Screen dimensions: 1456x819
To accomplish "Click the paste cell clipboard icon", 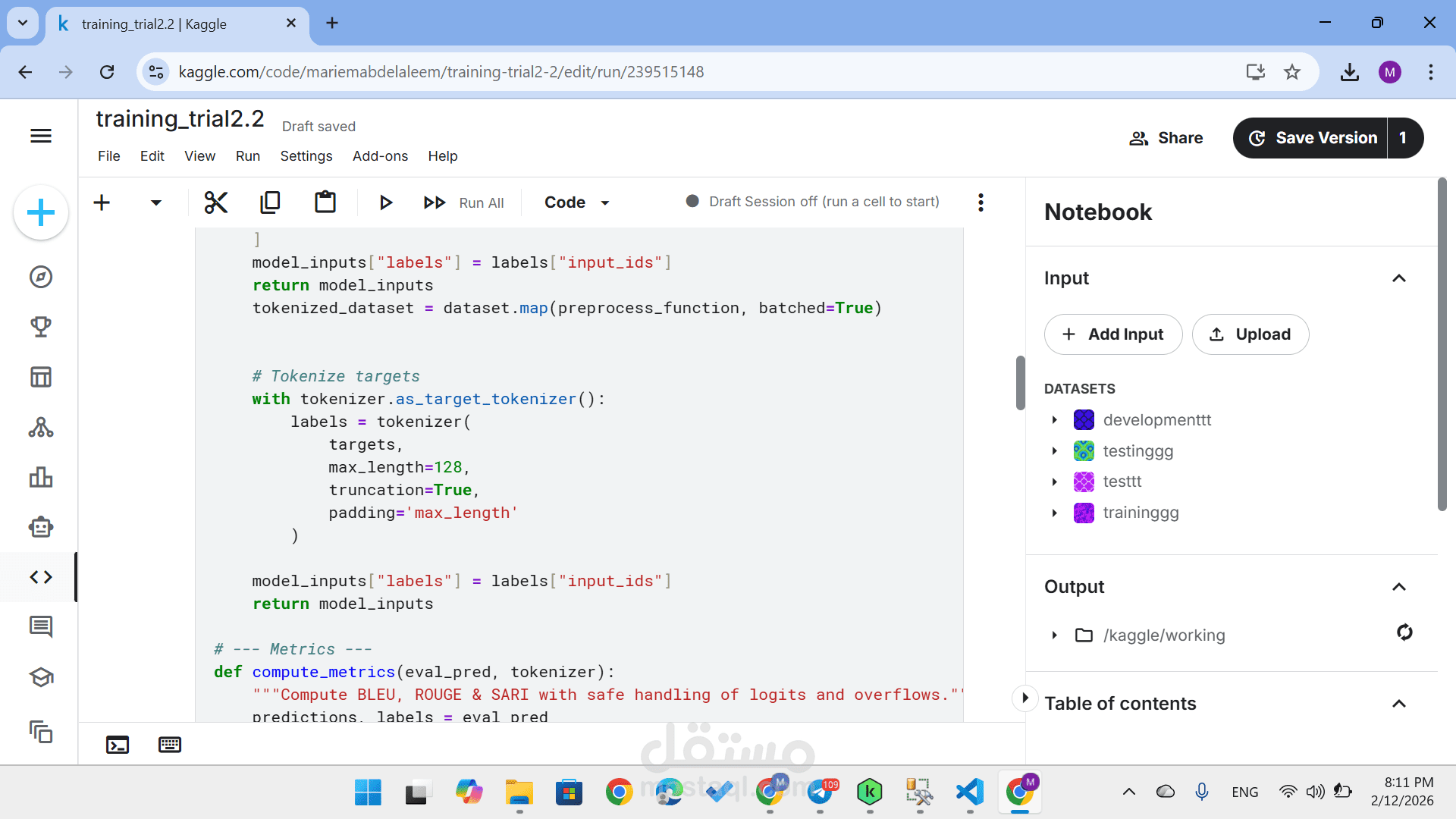I will (325, 202).
